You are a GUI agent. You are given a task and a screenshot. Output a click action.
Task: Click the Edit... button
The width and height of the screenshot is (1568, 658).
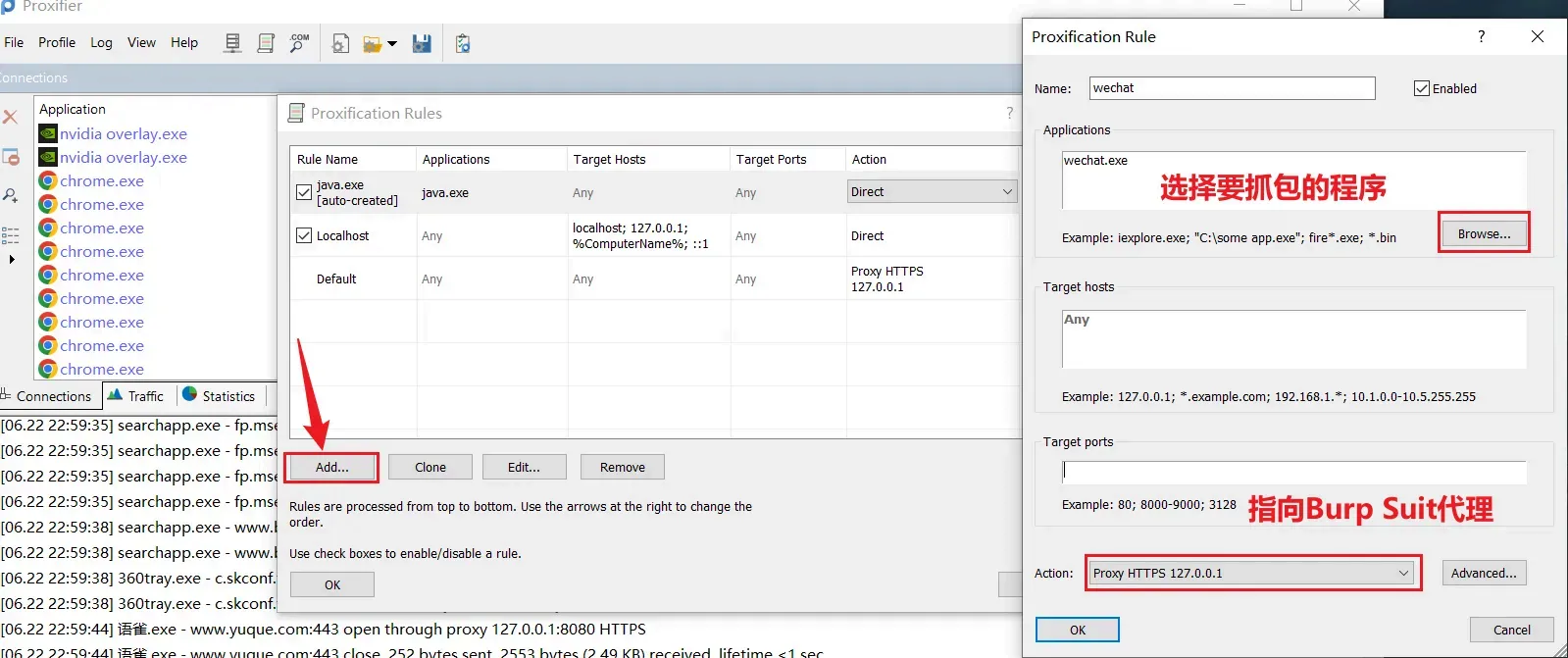(524, 467)
